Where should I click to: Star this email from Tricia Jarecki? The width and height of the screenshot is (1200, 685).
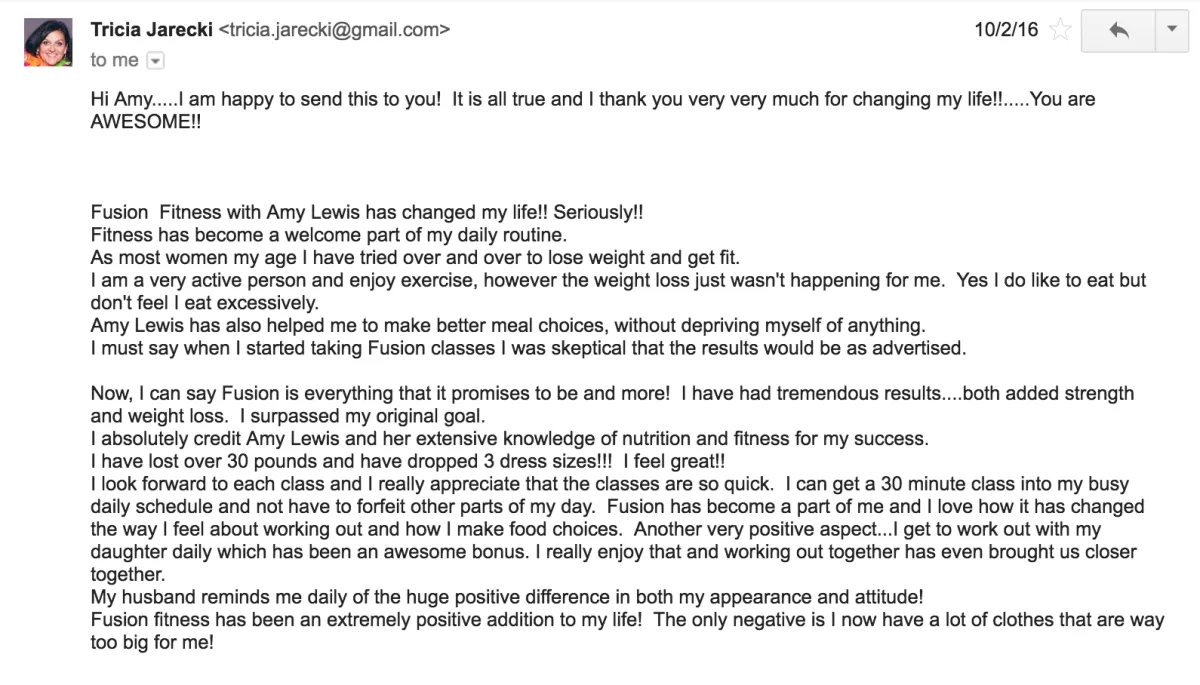1060,31
